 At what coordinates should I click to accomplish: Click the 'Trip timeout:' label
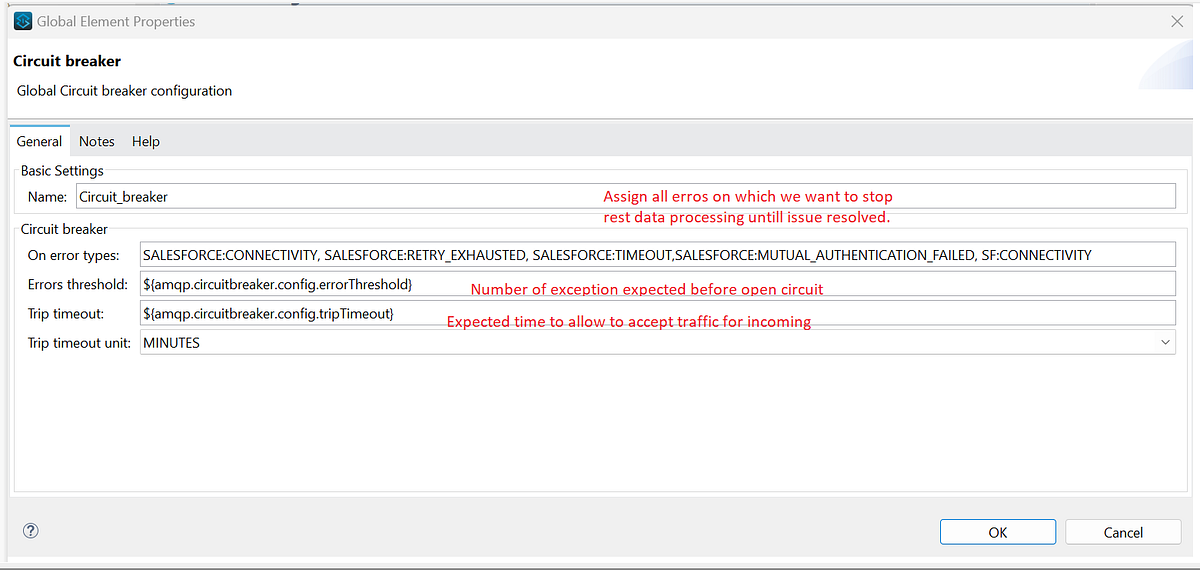click(x=64, y=313)
